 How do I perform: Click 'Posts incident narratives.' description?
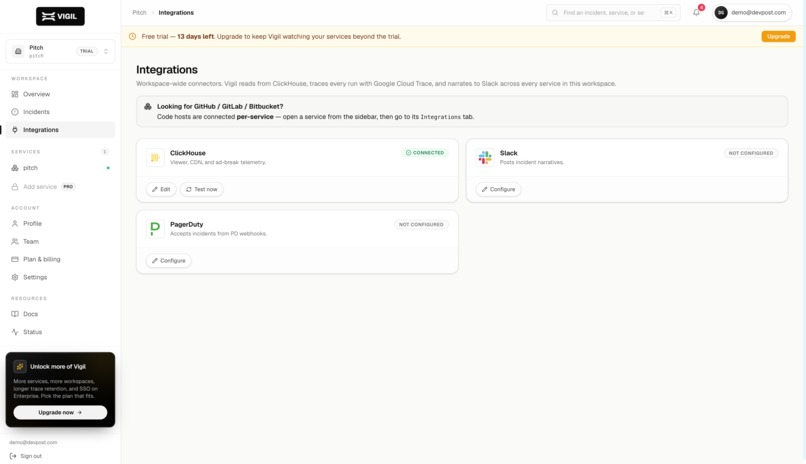[532, 162]
